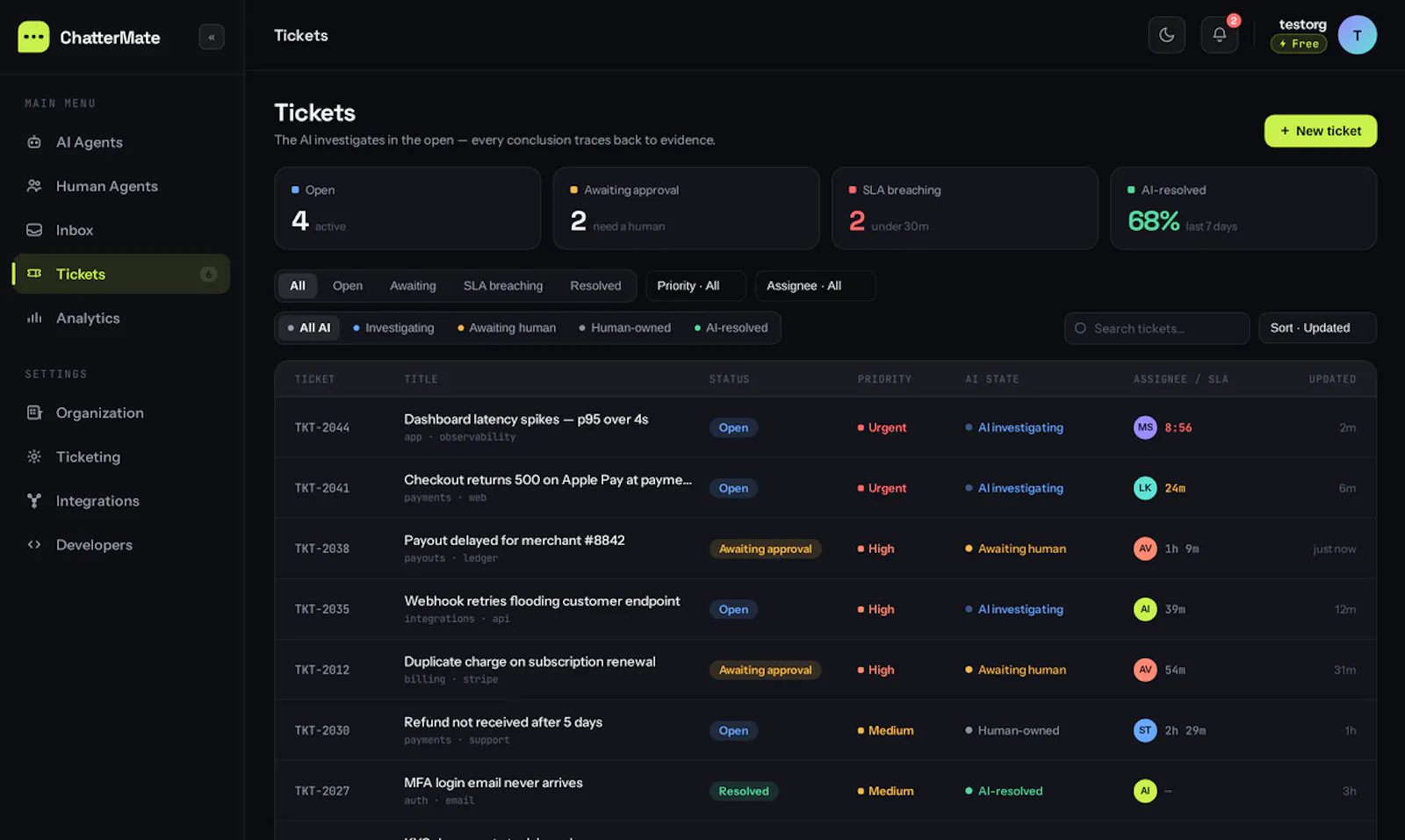Click ST assignee avatar on TKT-2030
Image resolution: width=1405 pixels, height=840 pixels.
point(1145,730)
